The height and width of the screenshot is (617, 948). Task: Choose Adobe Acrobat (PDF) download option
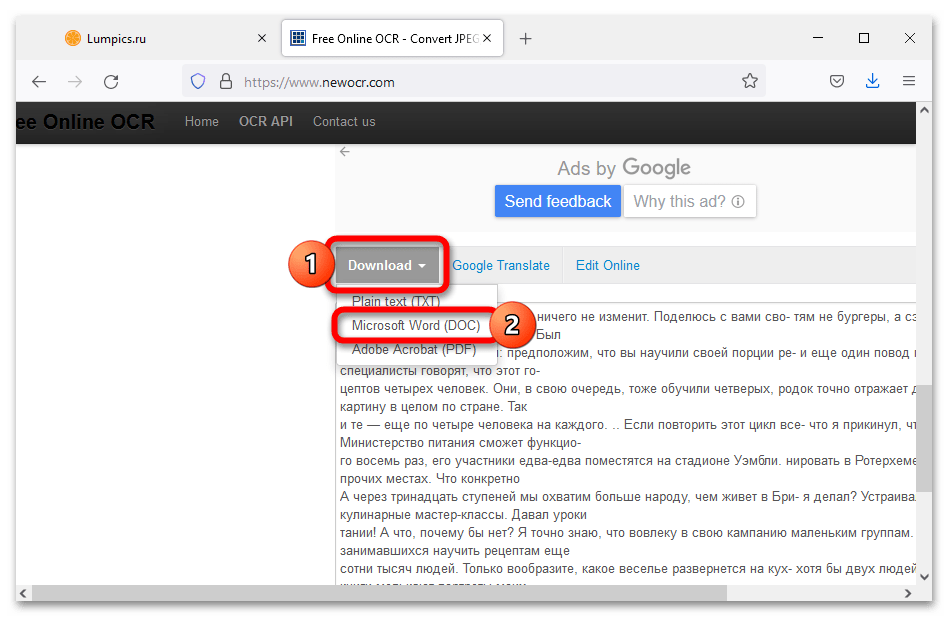414,350
